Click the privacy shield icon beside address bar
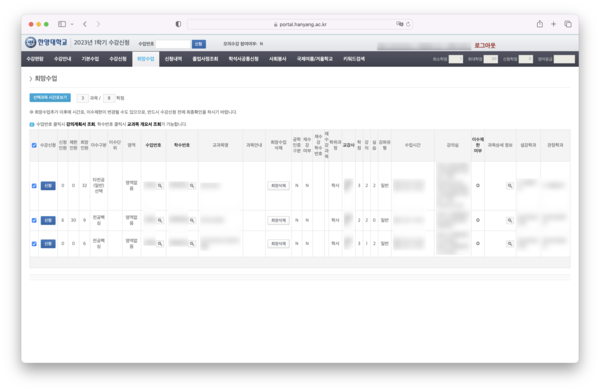This screenshot has height=391, width=600. click(178, 24)
